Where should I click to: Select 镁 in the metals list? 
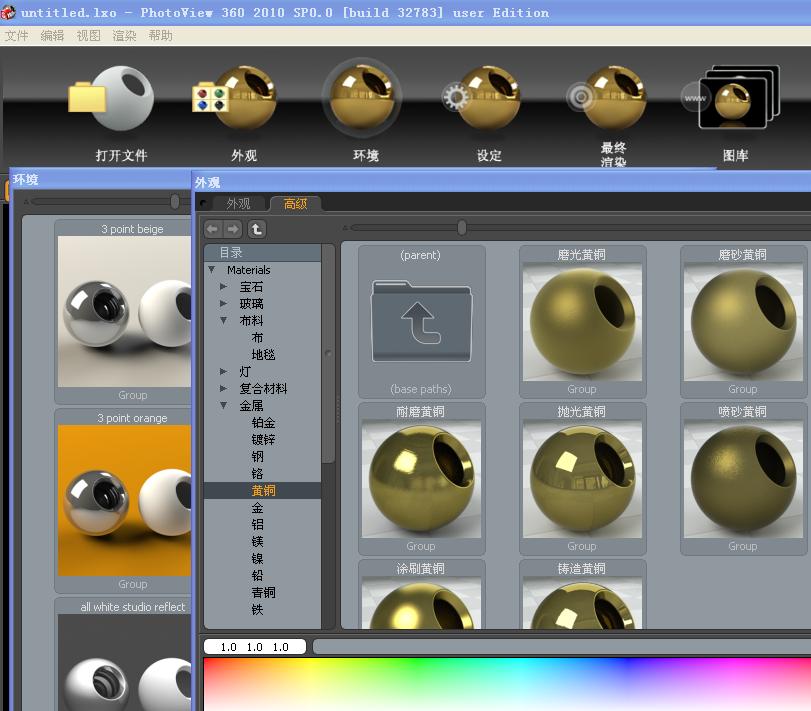click(x=257, y=541)
